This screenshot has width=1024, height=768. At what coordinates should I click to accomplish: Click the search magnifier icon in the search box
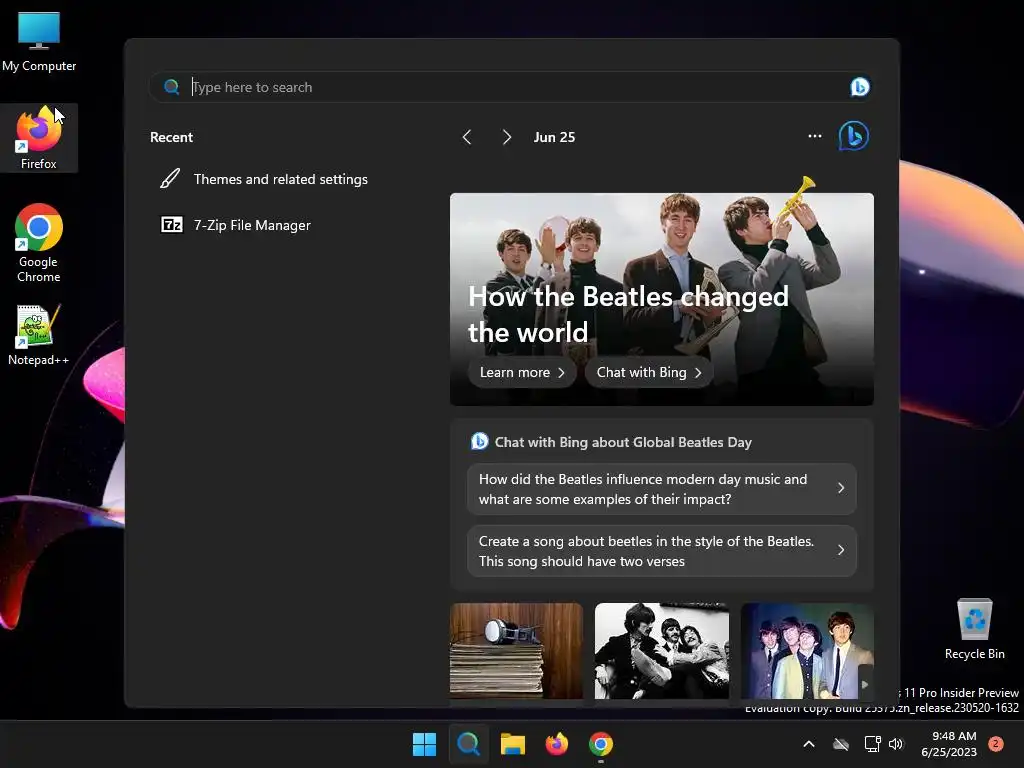point(171,87)
